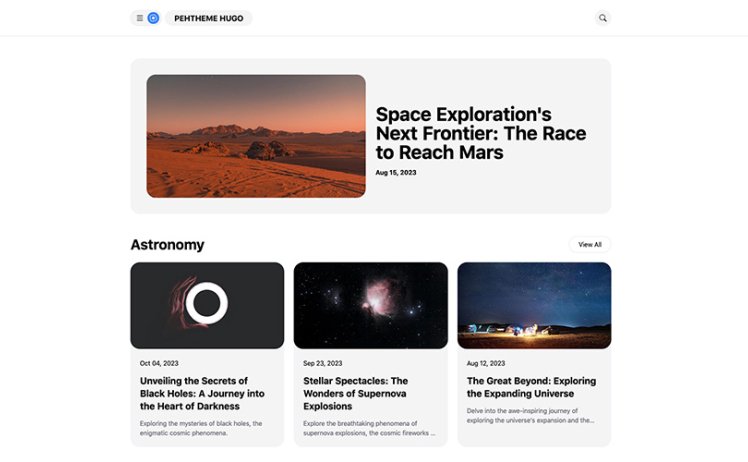Go to PEHTHEME HUGO home link

pos(209,18)
